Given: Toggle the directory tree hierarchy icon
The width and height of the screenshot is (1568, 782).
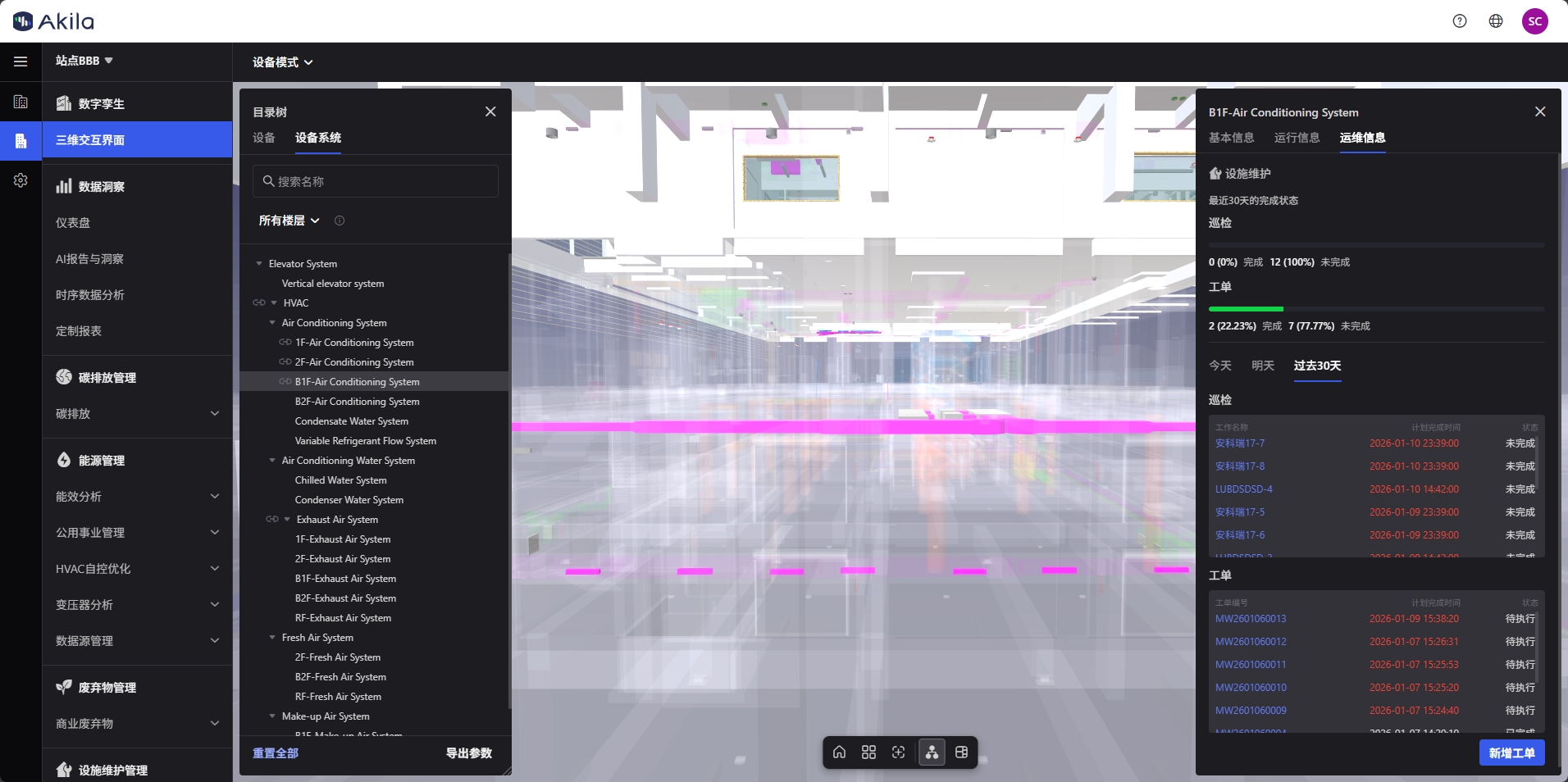Looking at the screenshot, I should (932, 752).
